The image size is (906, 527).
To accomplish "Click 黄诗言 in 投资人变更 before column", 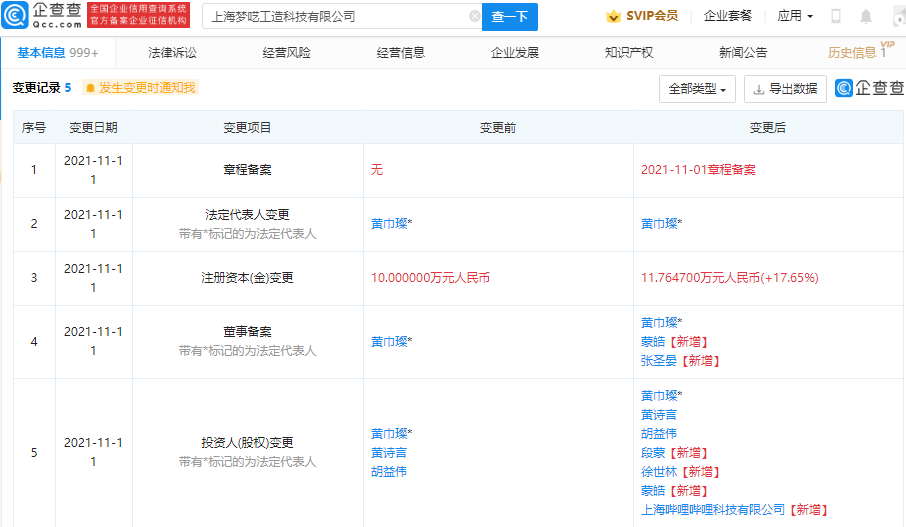I will [388, 452].
